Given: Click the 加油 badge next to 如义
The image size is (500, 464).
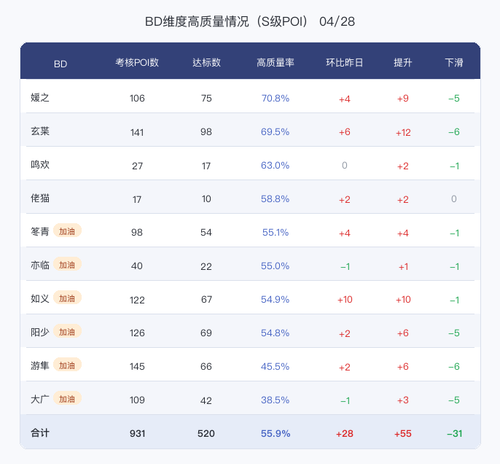Looking at the screenshot, I should coord(67,298).
